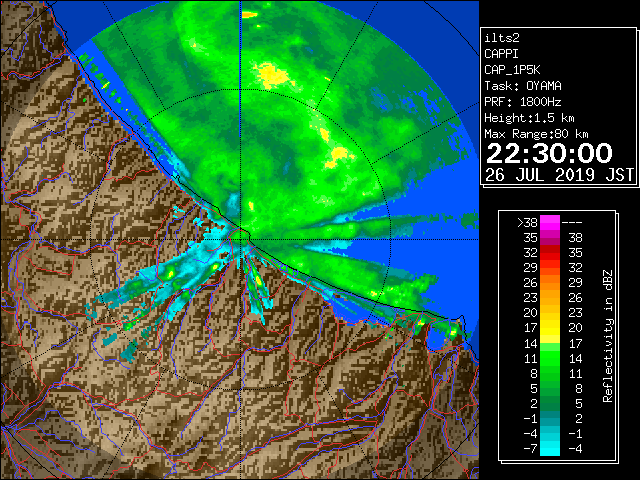The height and width of the screenshot is (480, 640).
Task: Click the radar site center on the map
Action: [x=241, y=239]
